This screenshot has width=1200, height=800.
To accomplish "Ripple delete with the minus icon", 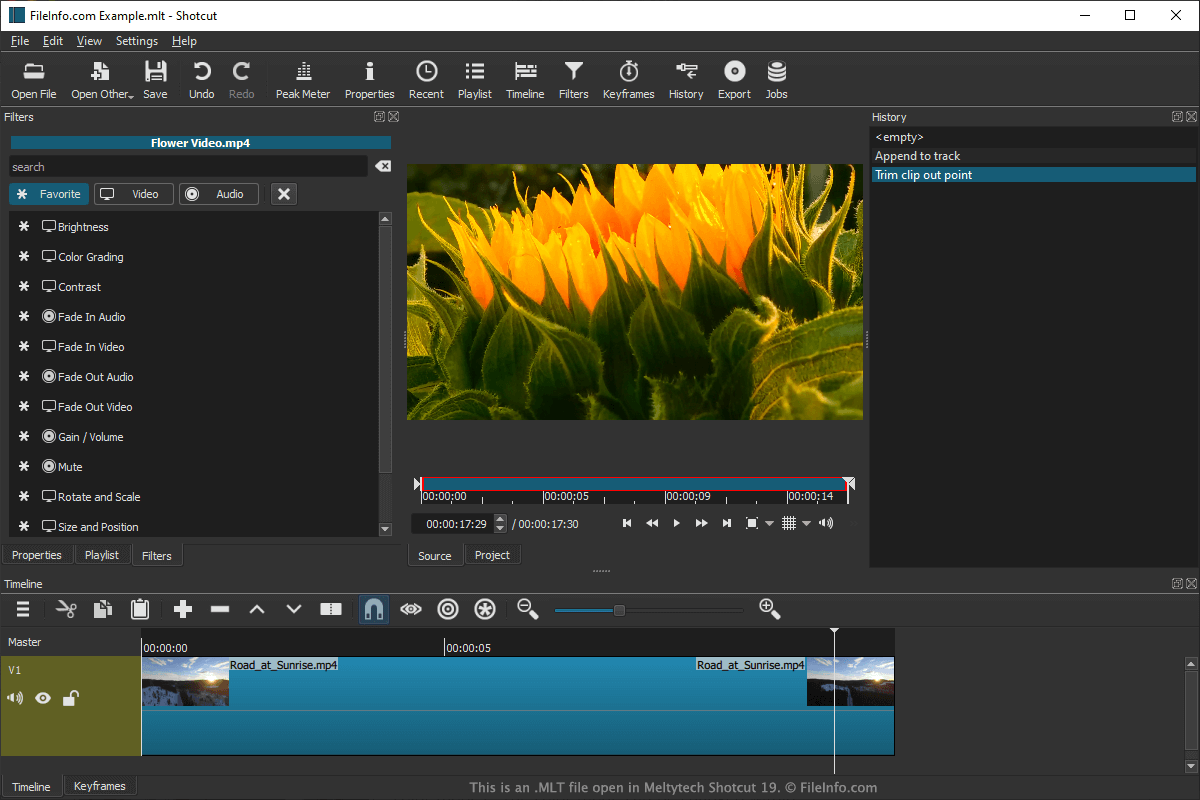I will 220,609.
